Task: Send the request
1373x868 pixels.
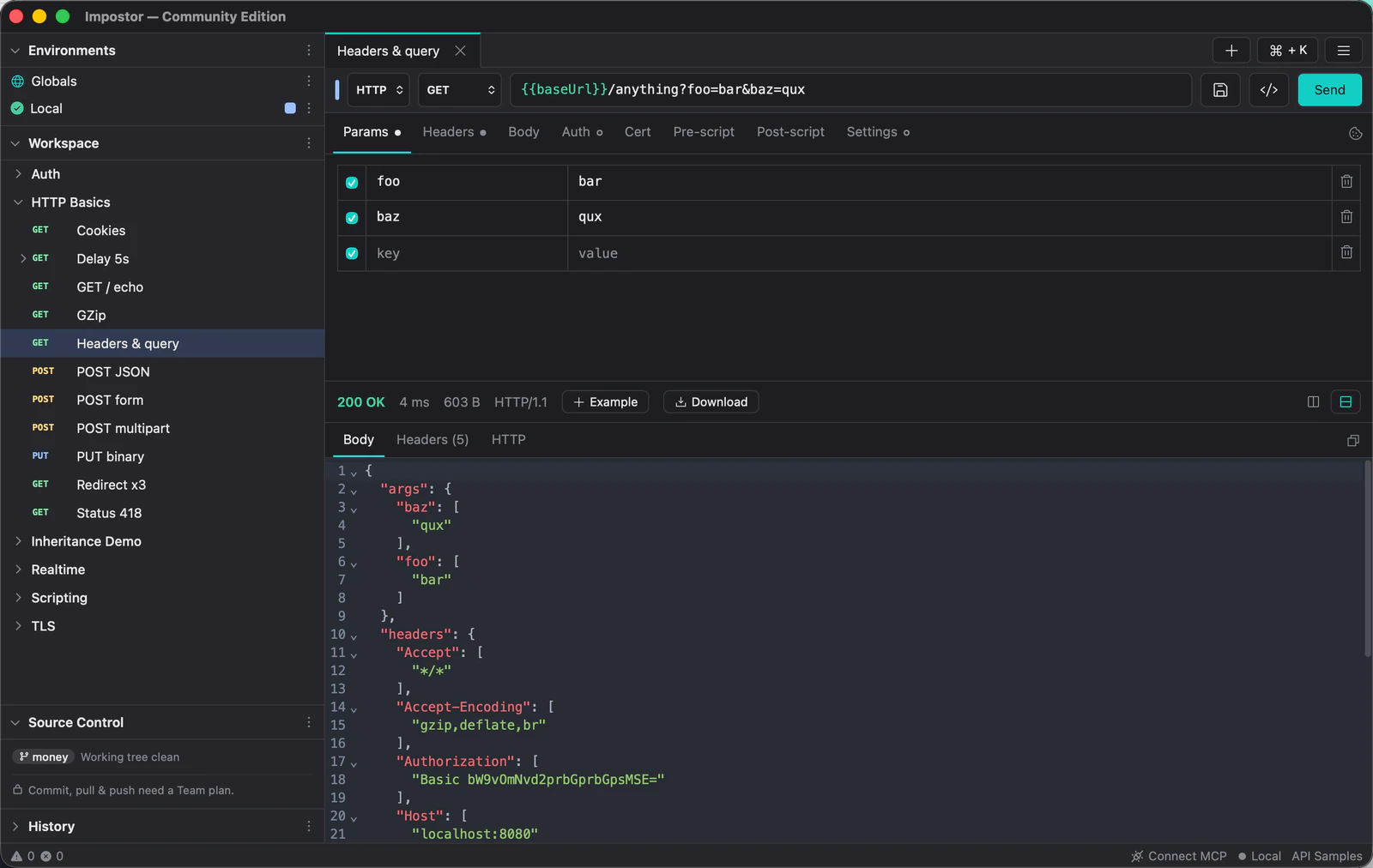Action: point(1329,90)
